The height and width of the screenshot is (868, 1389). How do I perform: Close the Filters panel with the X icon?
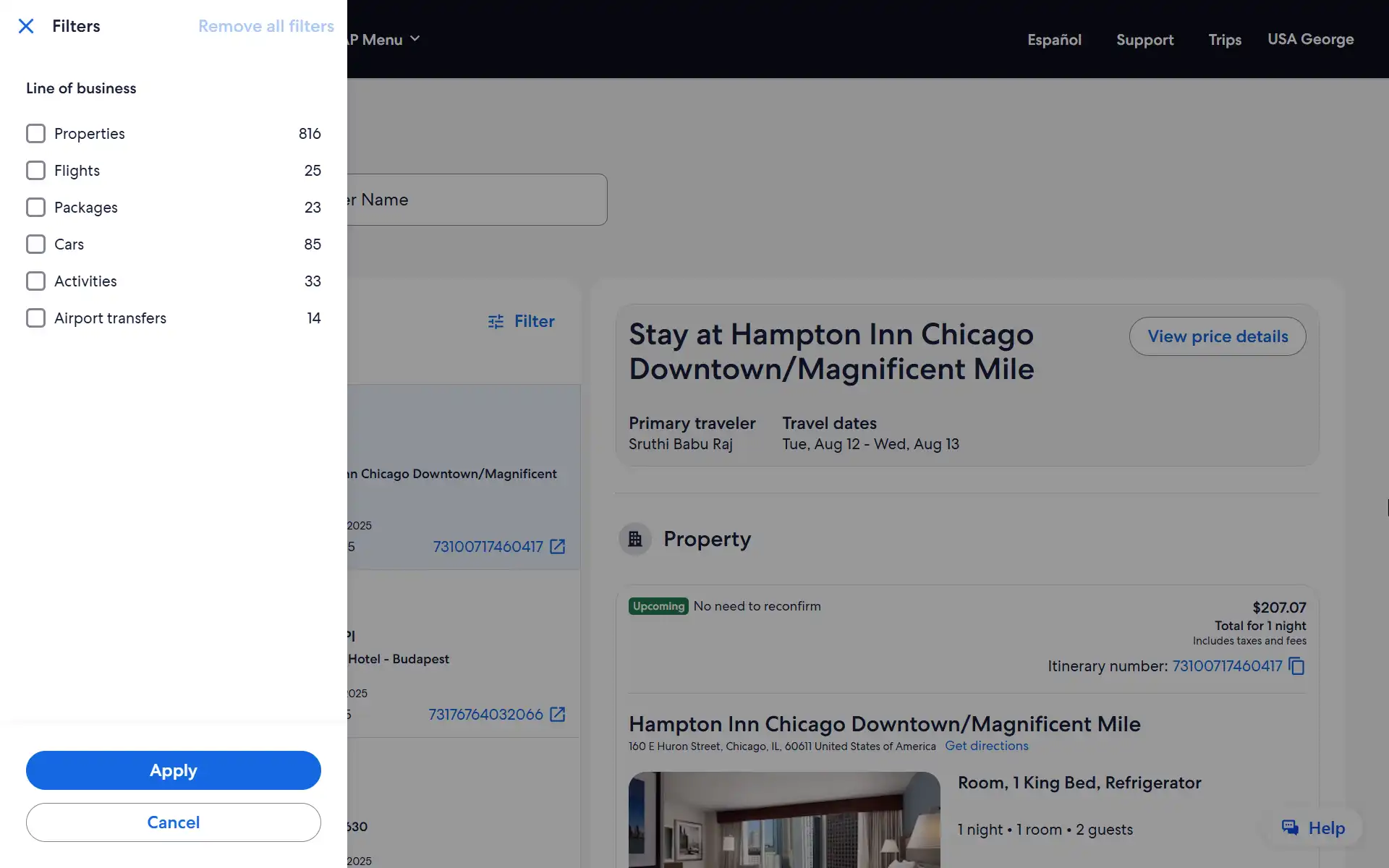26,26
